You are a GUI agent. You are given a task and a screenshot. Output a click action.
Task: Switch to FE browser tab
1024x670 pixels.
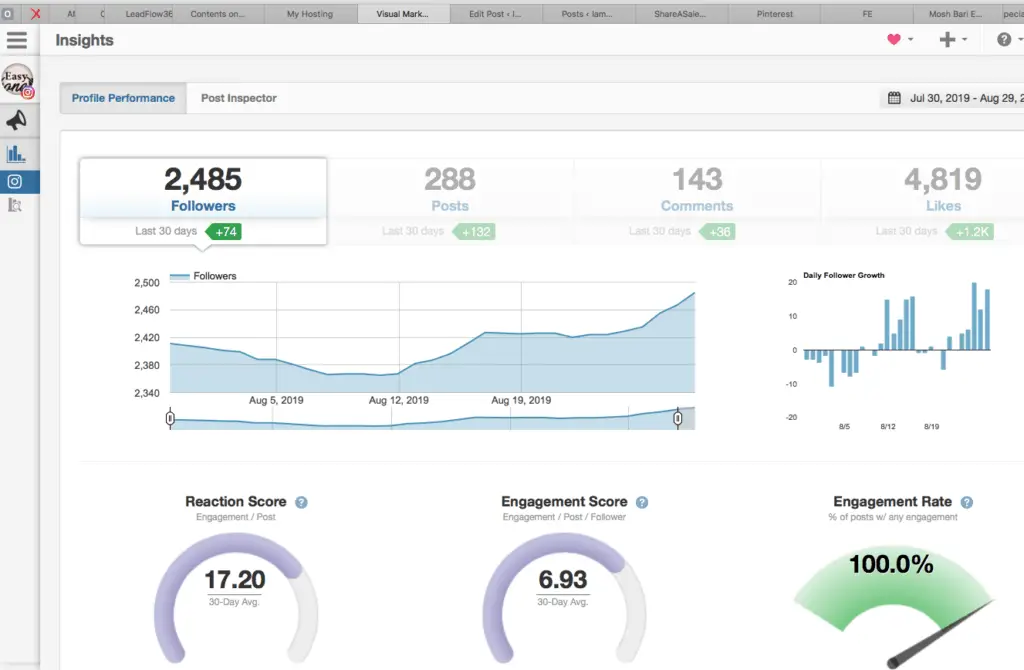point(867,14)
